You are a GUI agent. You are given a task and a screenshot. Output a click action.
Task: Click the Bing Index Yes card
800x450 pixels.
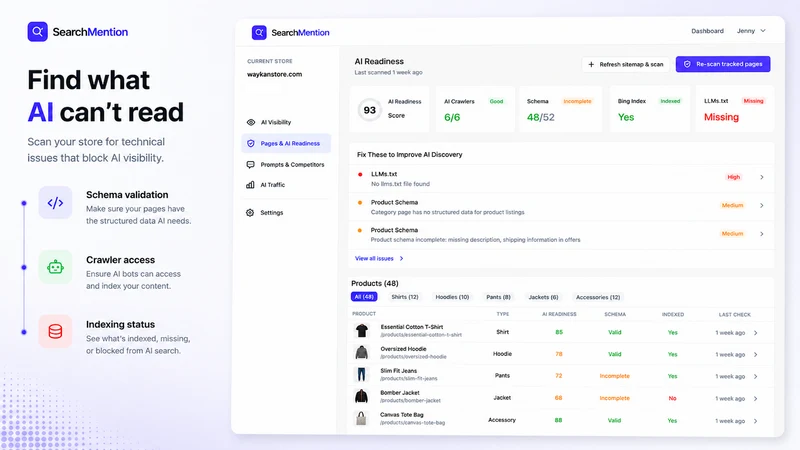tap(649, 109)
